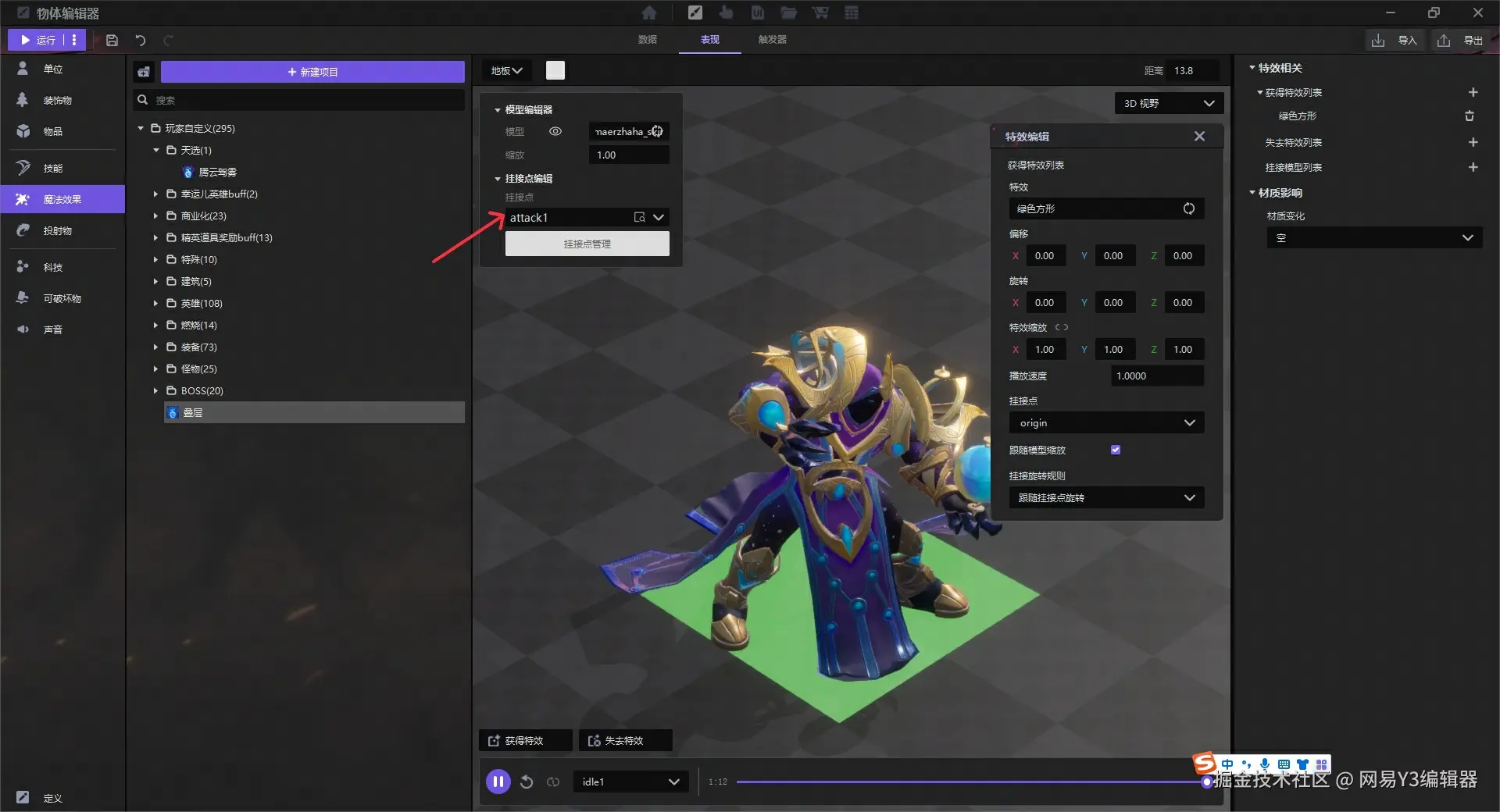Switch to the 表现 tab
Screen dimensions: 1500x812
pyautogui.click(x=709, y=39)
